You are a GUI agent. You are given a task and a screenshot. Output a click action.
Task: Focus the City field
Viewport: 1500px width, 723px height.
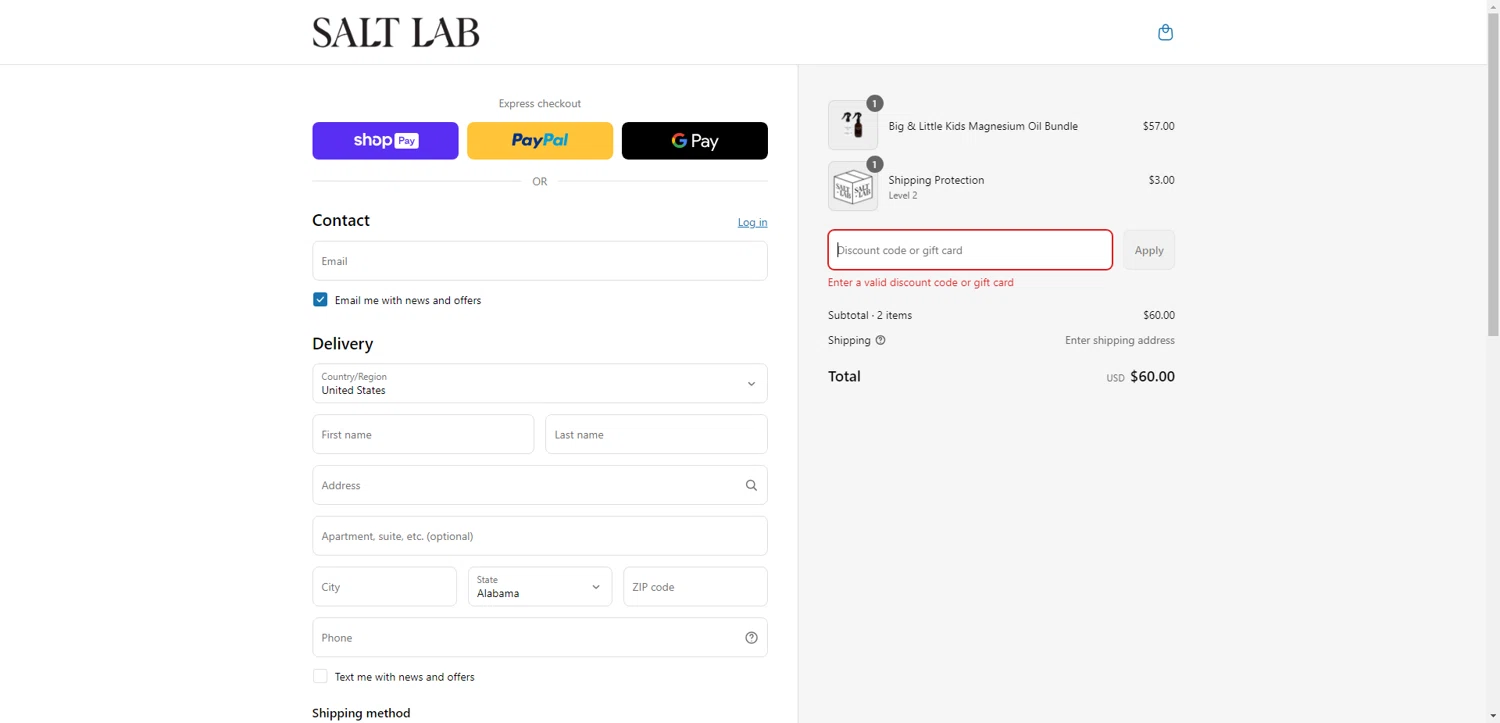[x=385, y=587]
